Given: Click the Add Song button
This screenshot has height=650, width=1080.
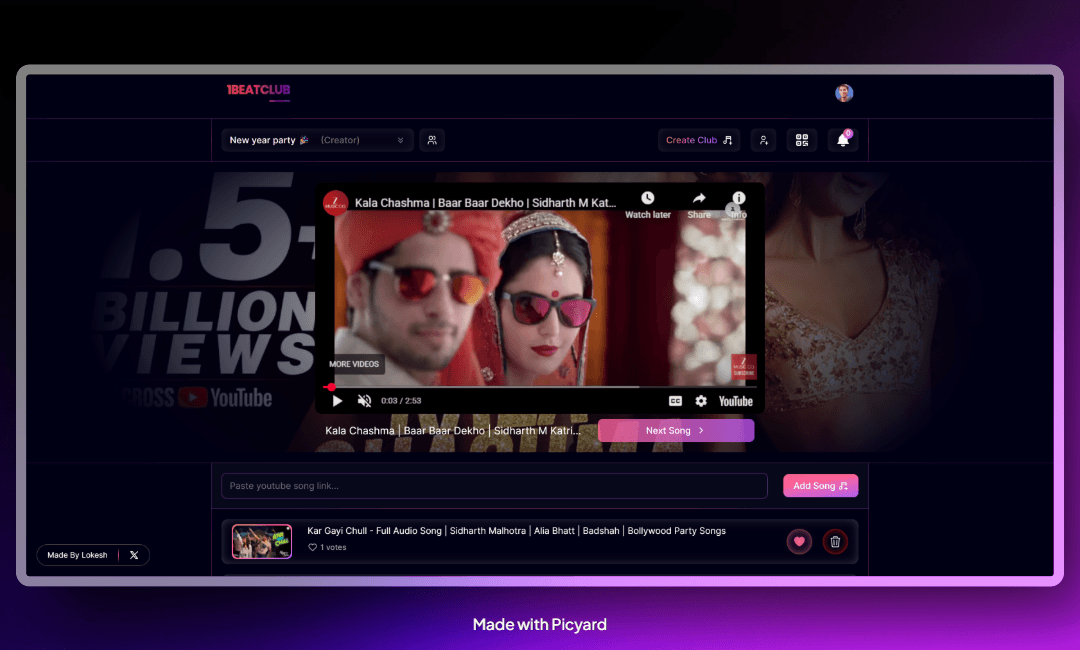Looking at the screenshot, I should coord(820,486).
